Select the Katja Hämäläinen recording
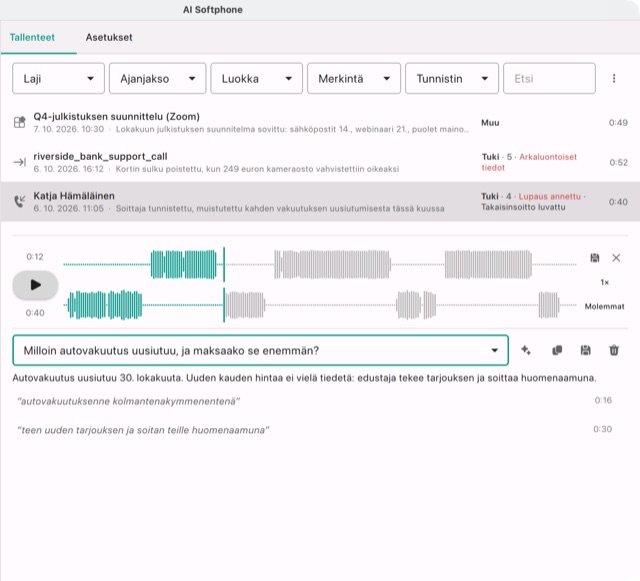 point(320,202)
